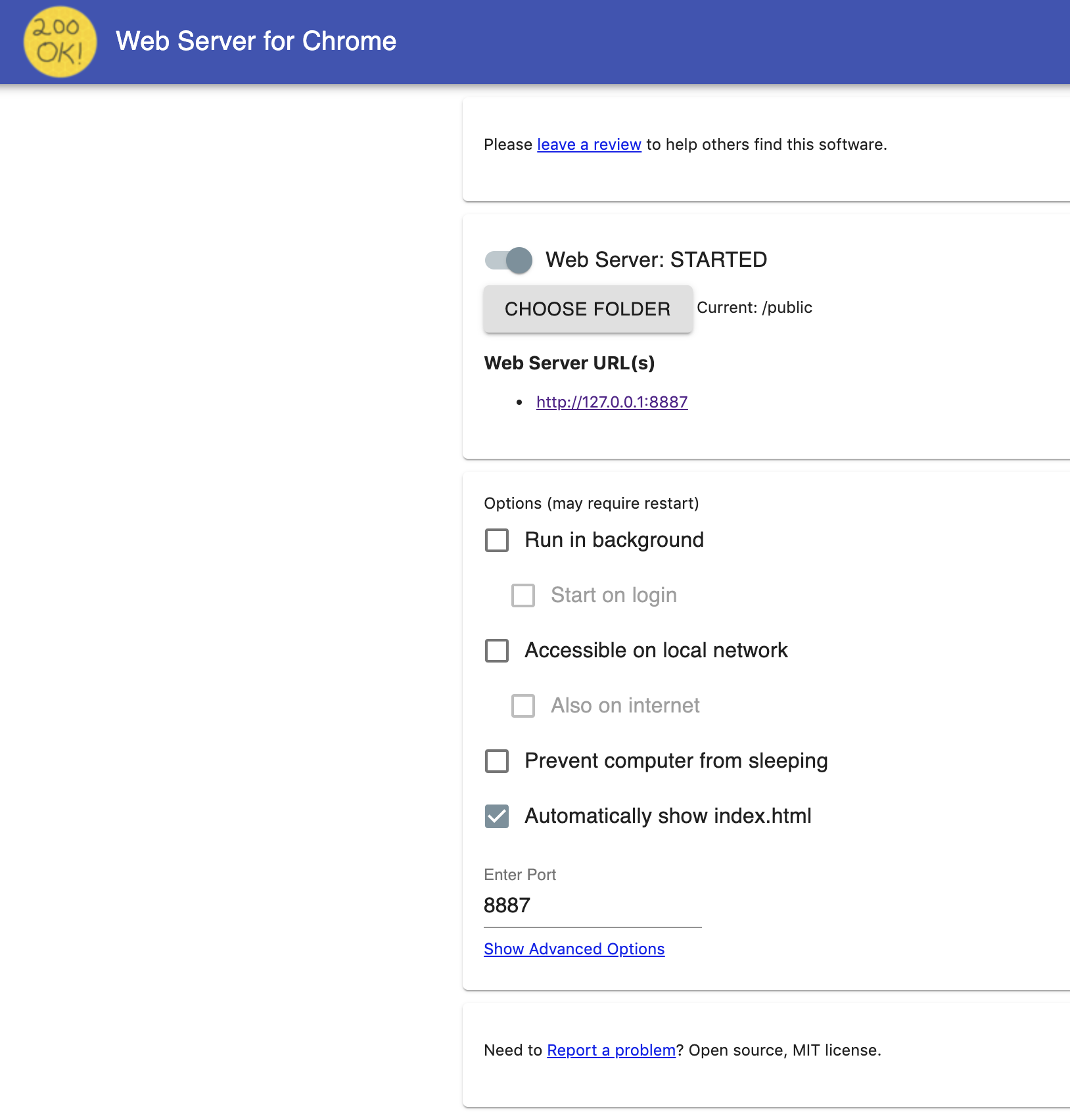This screenshot has height=1120, width=1070.
Task: Check the Start on login option
Action: pos(523,595)
